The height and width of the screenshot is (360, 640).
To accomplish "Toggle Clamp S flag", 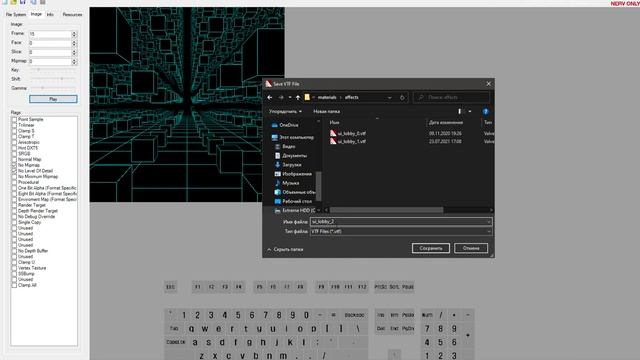I will tap(14, 131).
